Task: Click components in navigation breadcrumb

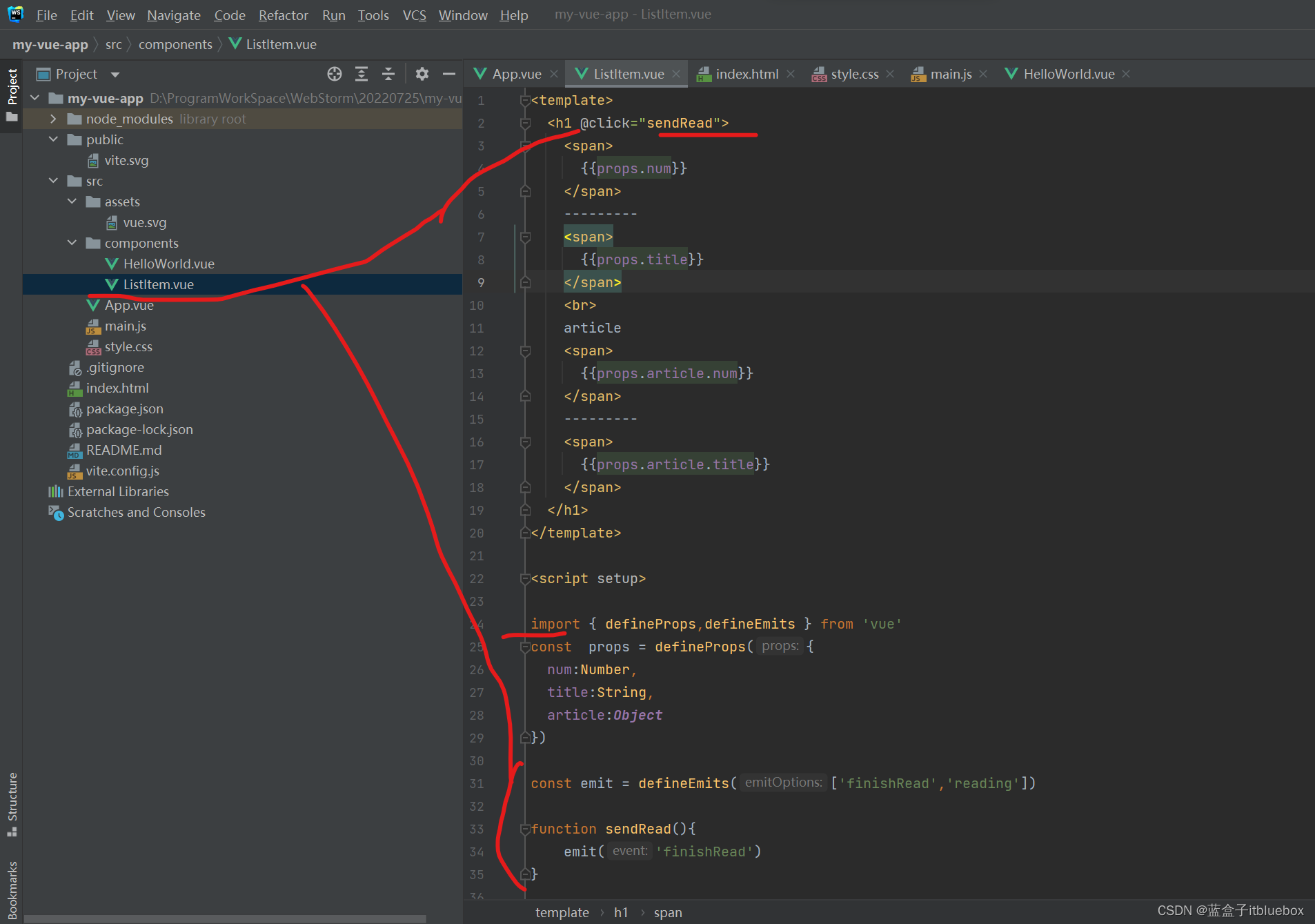Action: click(175, 44)
